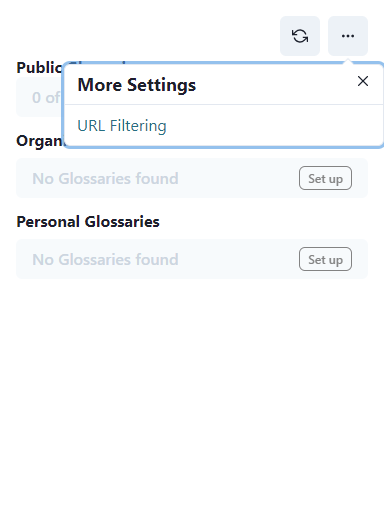Click the More Settings popup title

coord(137,85)
